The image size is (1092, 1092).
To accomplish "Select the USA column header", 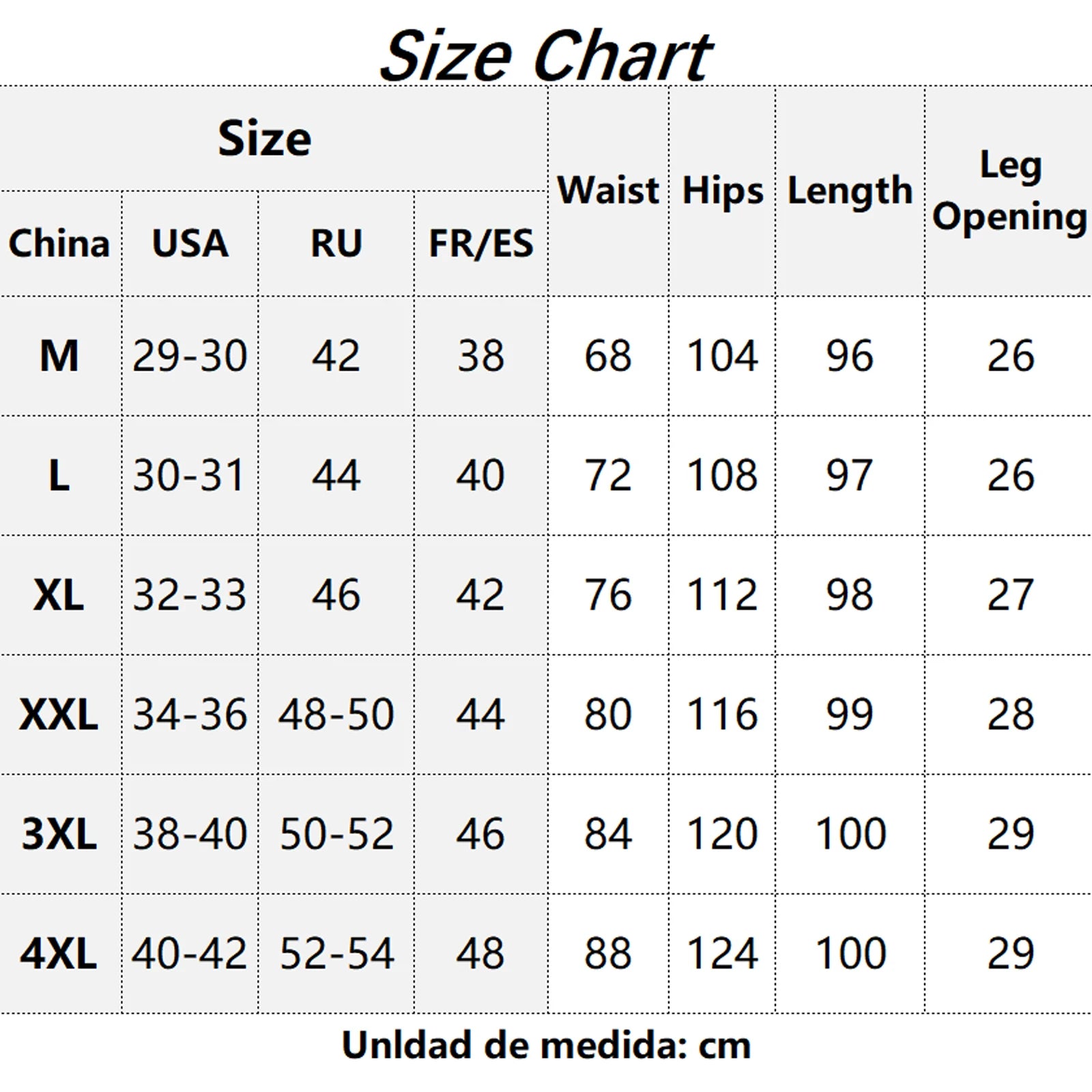I will click(190, 244).
